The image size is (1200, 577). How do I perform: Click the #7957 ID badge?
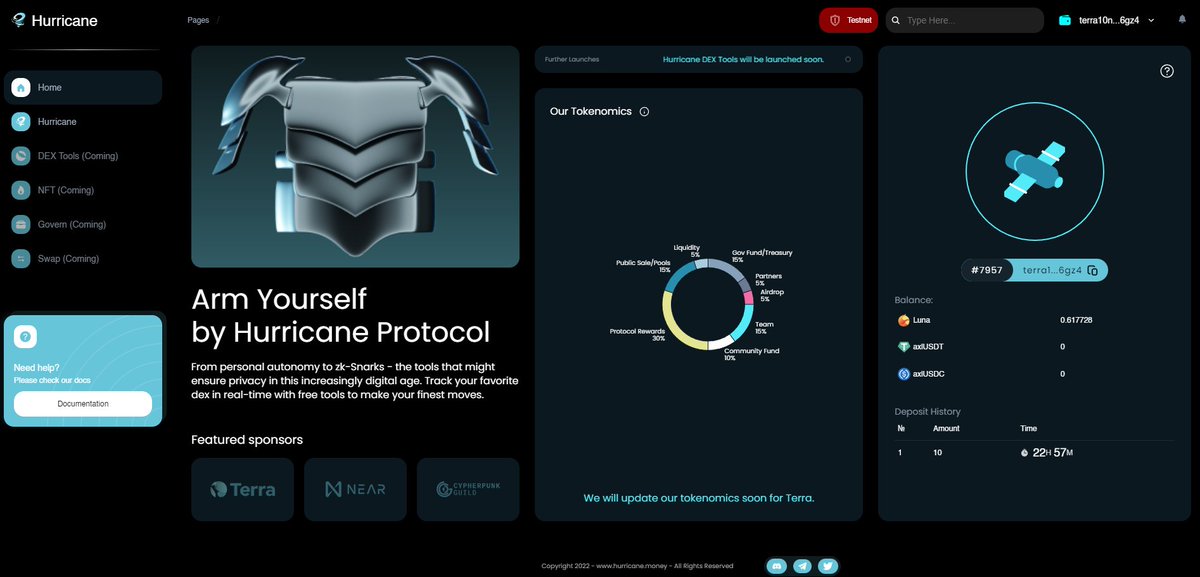(x=985, y=270)
